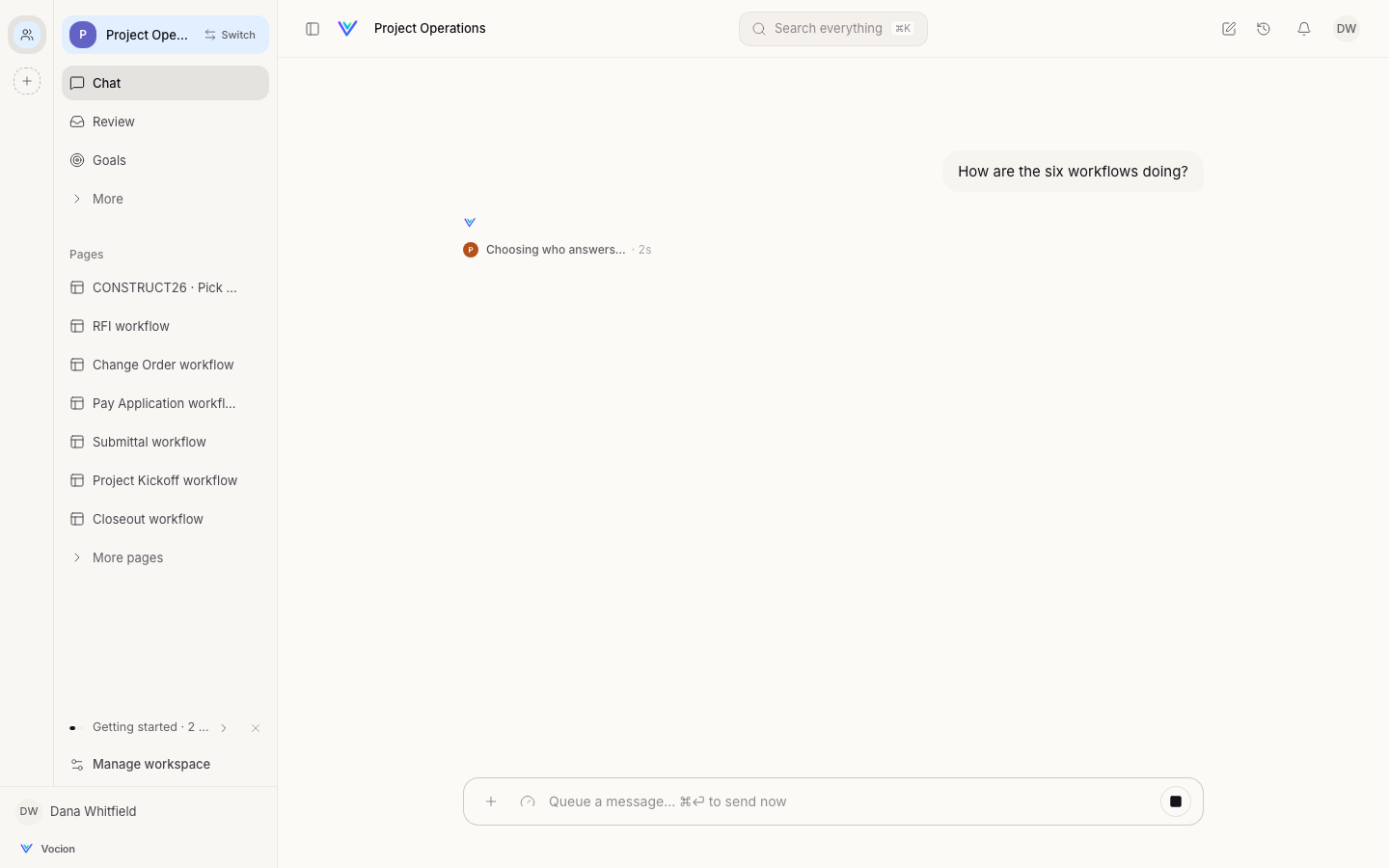Expand the More navigation section

165,199
